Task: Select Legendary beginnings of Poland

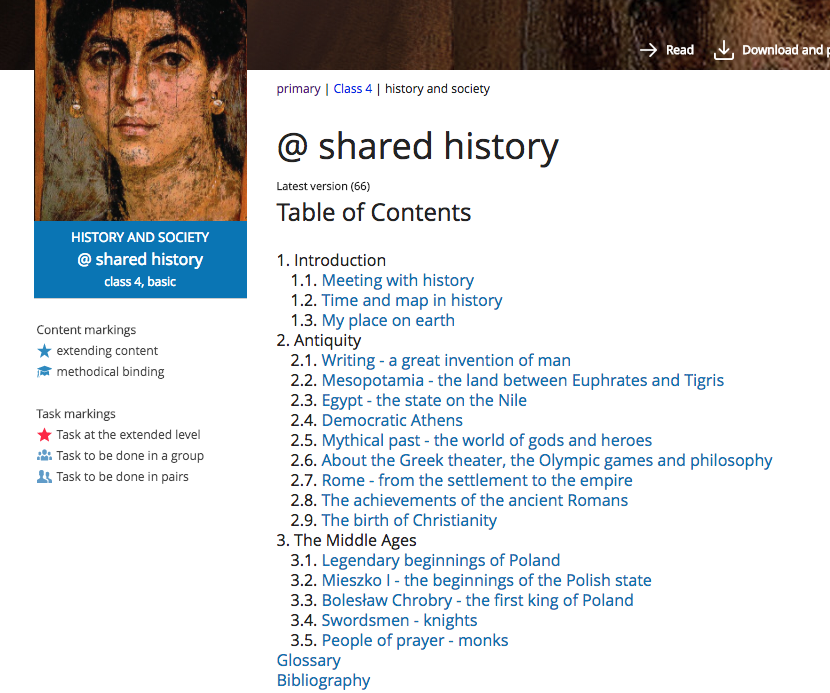Action: pos(441,560)
